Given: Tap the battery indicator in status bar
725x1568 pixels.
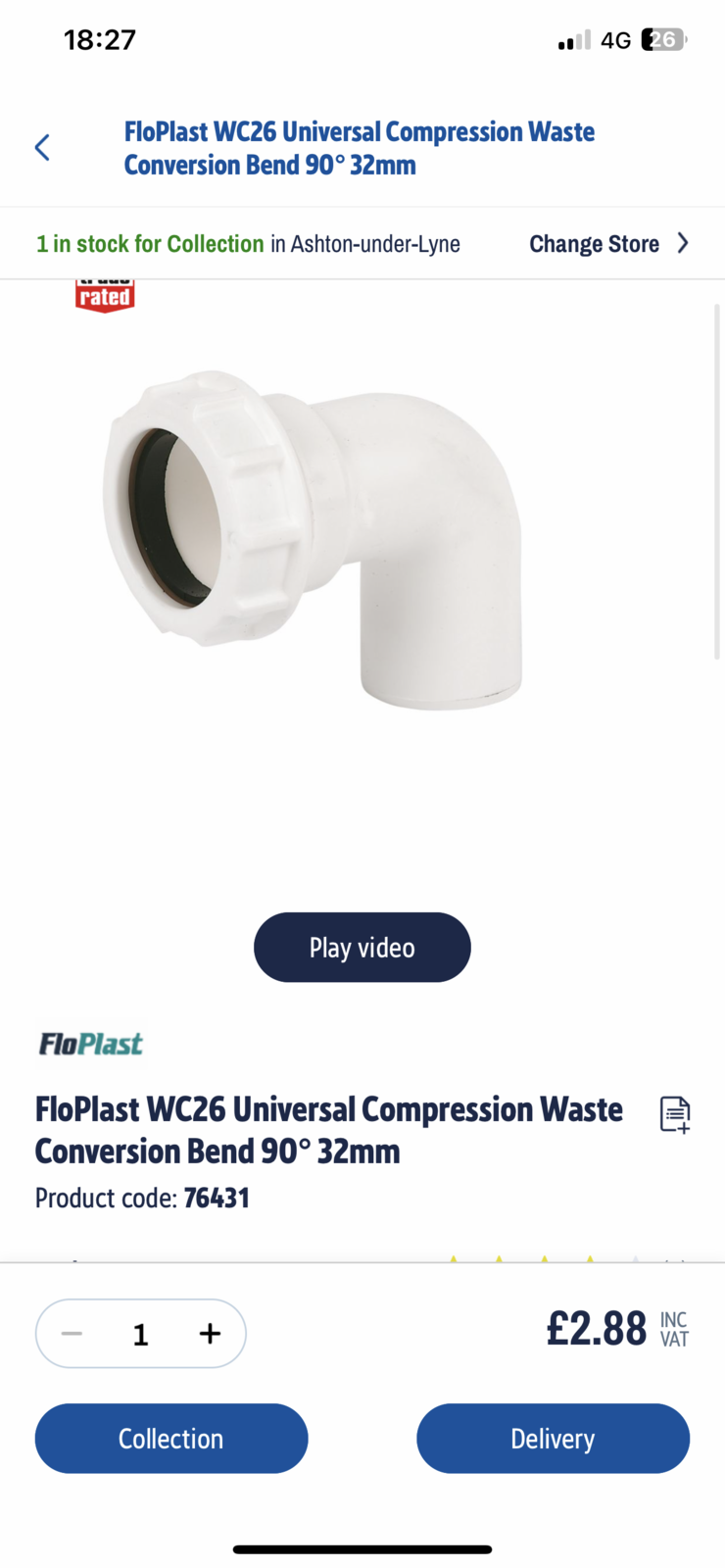Looking at the screenshot, I should coord(664,40).
